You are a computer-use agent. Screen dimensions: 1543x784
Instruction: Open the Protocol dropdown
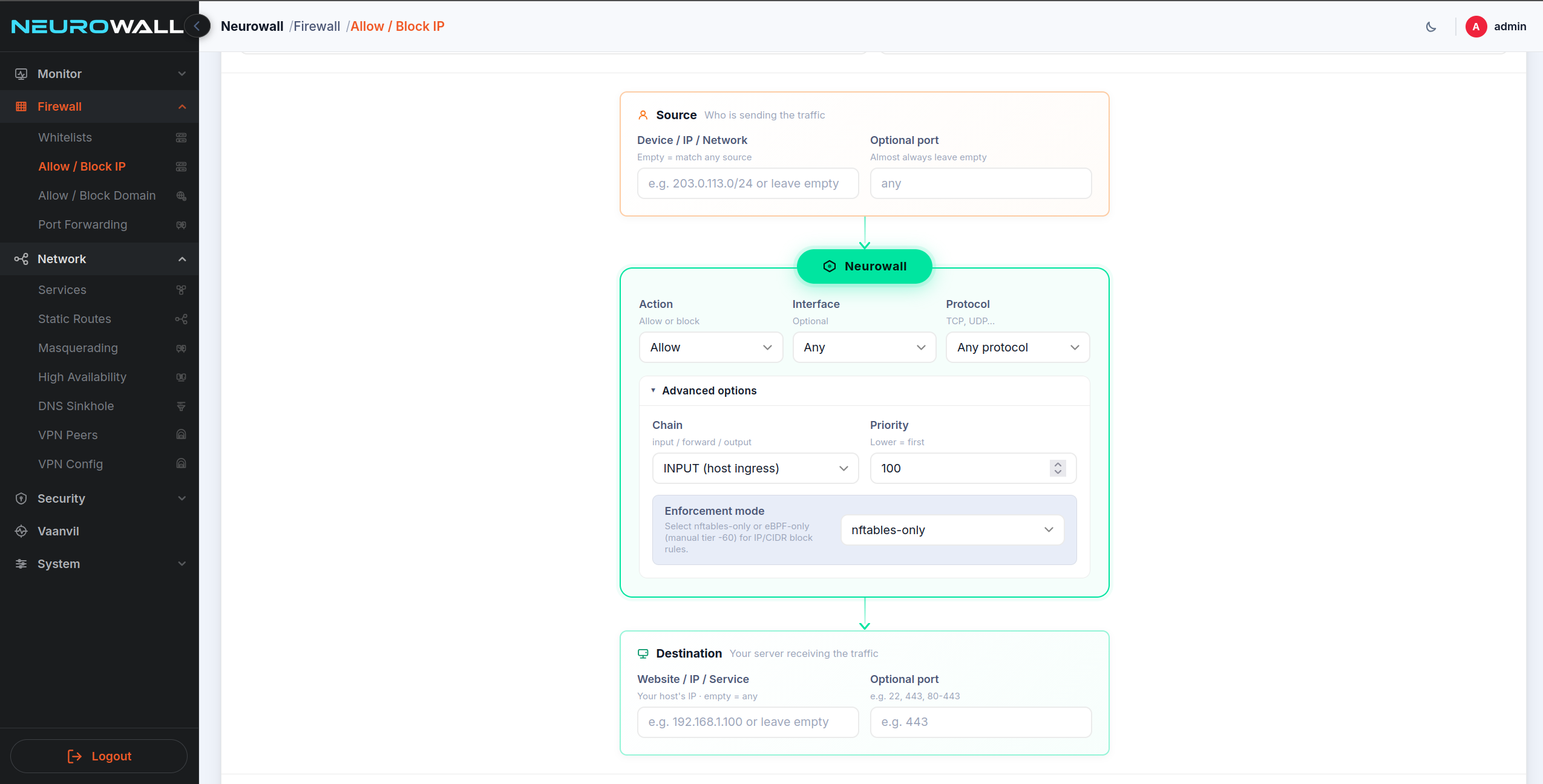[x=1018, y=347]
